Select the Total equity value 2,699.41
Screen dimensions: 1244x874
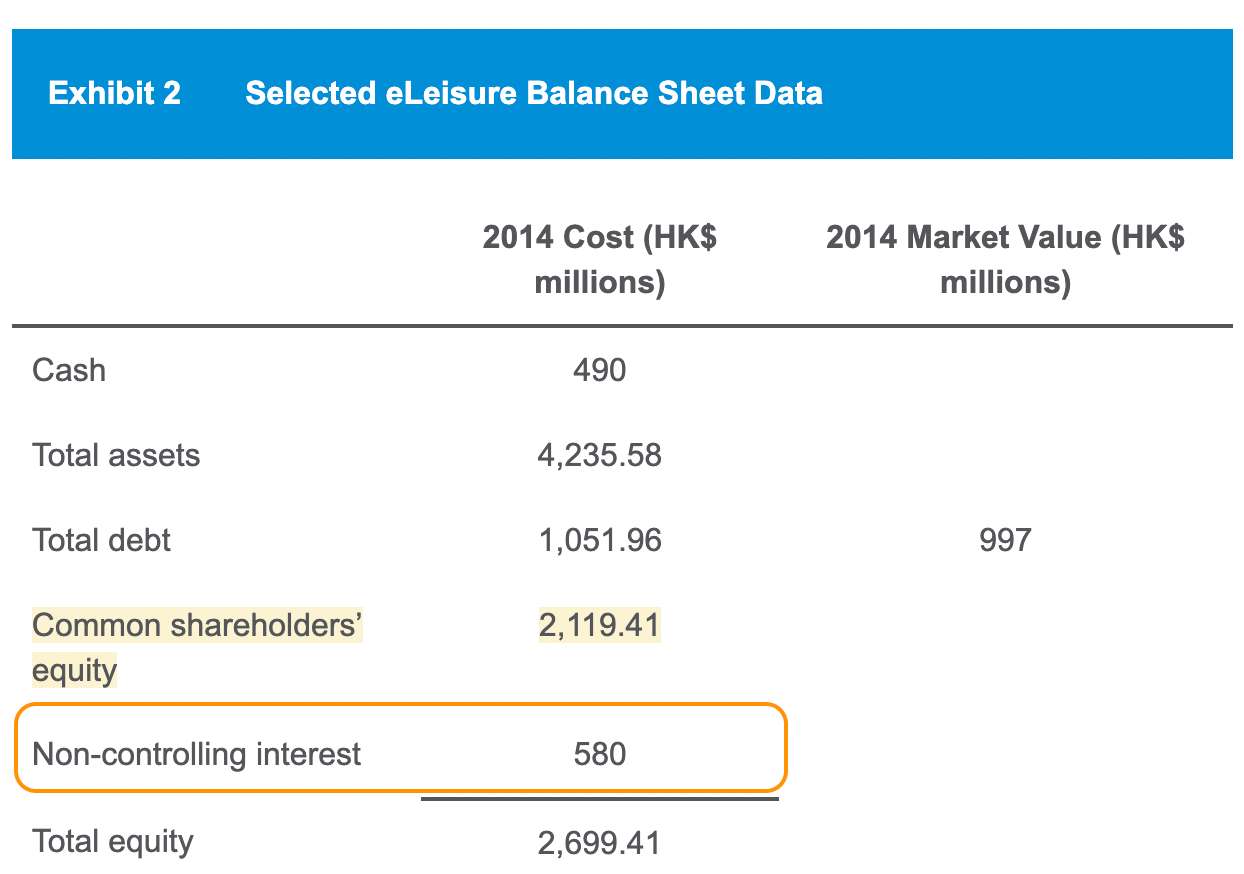[x=599, y=842]
